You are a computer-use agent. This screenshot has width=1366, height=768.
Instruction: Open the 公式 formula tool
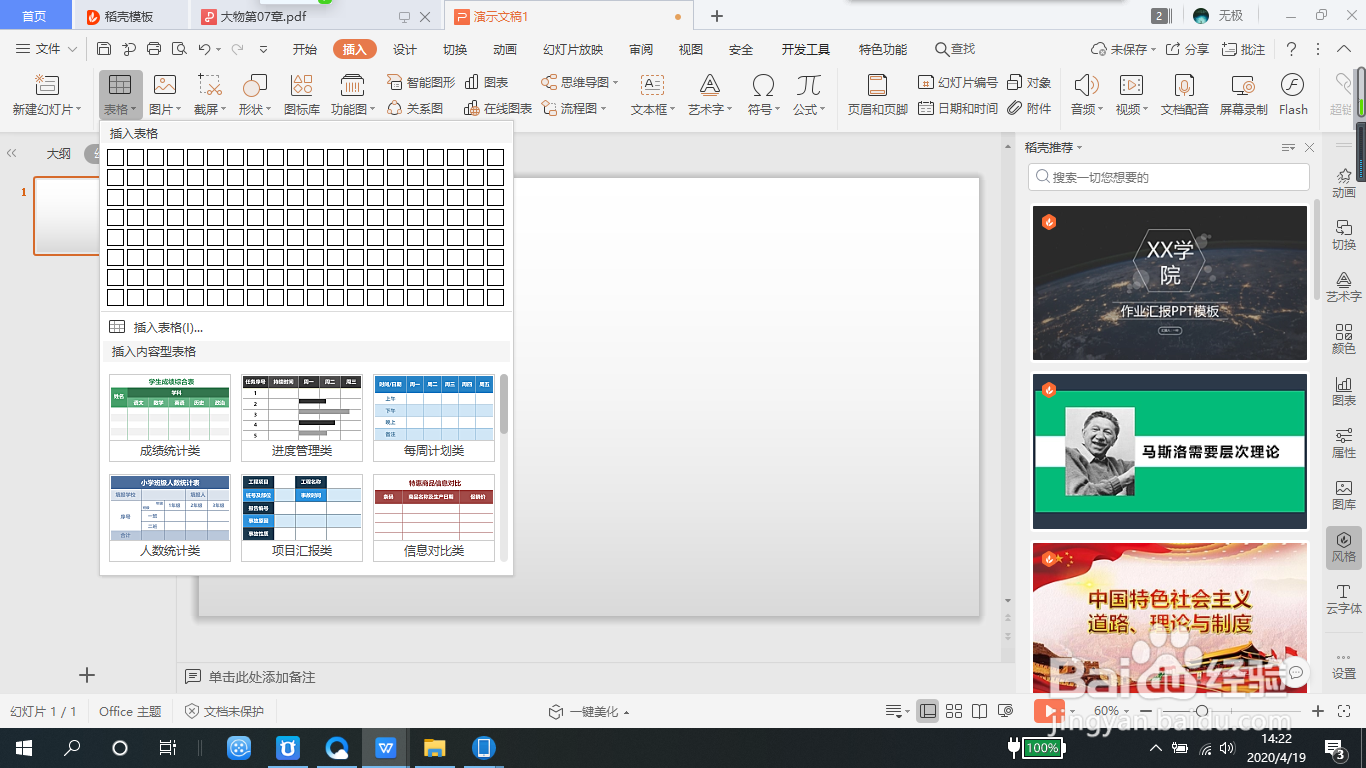coord(809,95)
